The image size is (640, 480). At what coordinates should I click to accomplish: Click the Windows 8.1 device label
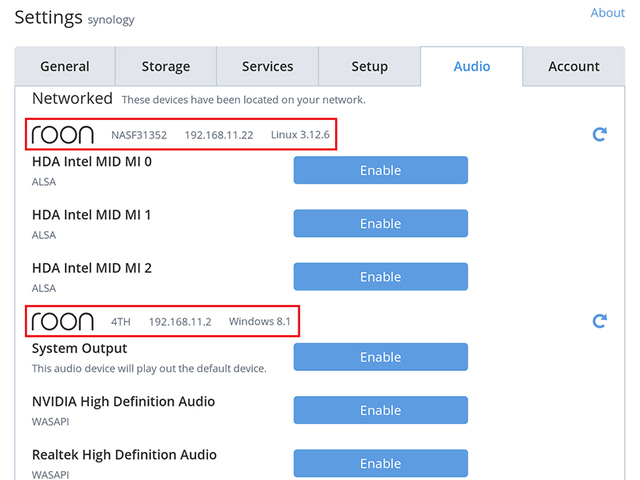259,321
